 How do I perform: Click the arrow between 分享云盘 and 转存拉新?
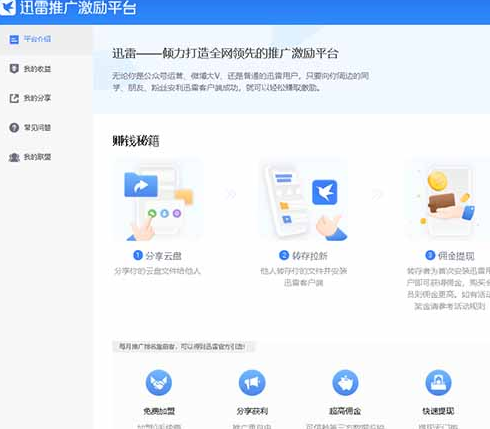coord(231,194)
